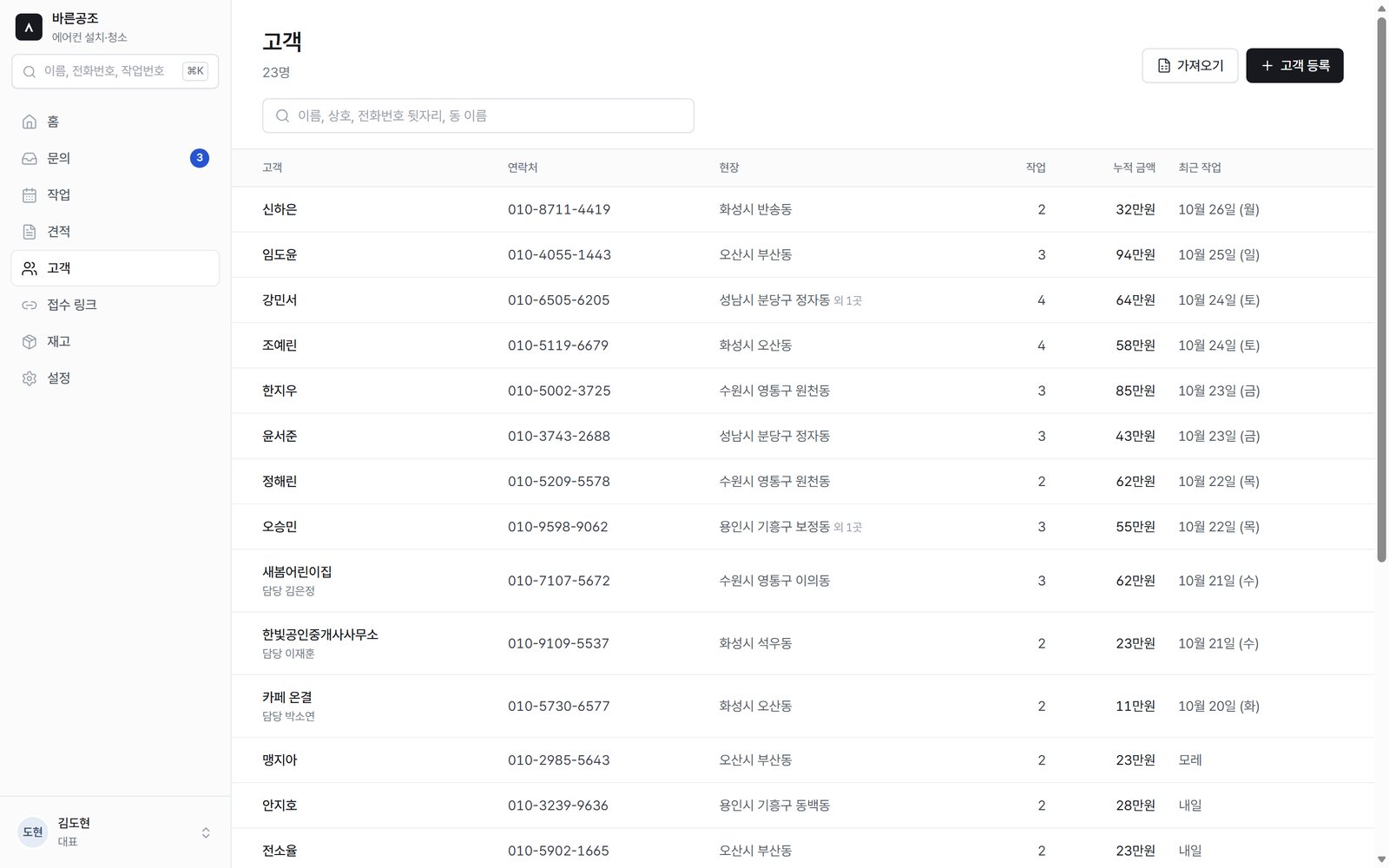Click the magnifier icon in customer search
This screenshot has height=868, width=1389.
282,115
